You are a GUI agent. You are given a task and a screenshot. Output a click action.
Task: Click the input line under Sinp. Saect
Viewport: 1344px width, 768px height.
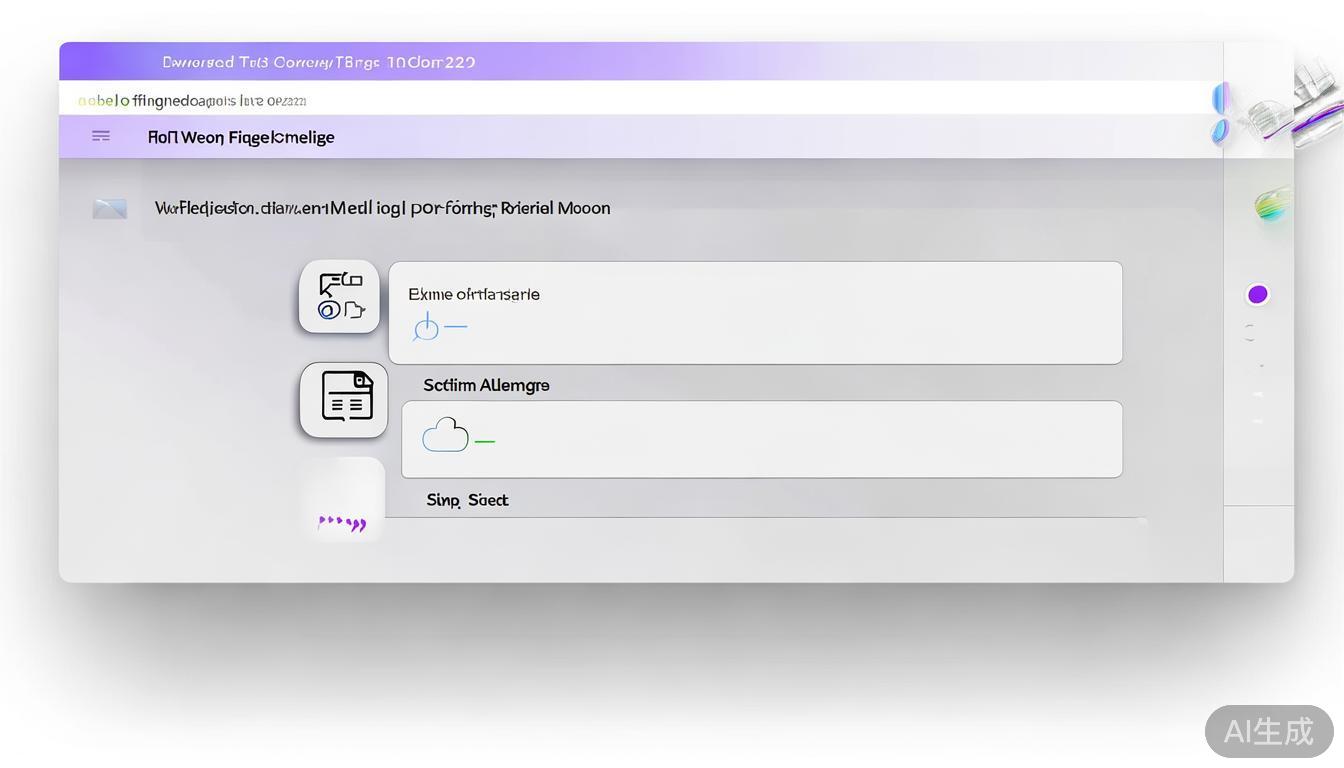click(x=765, y=516)
